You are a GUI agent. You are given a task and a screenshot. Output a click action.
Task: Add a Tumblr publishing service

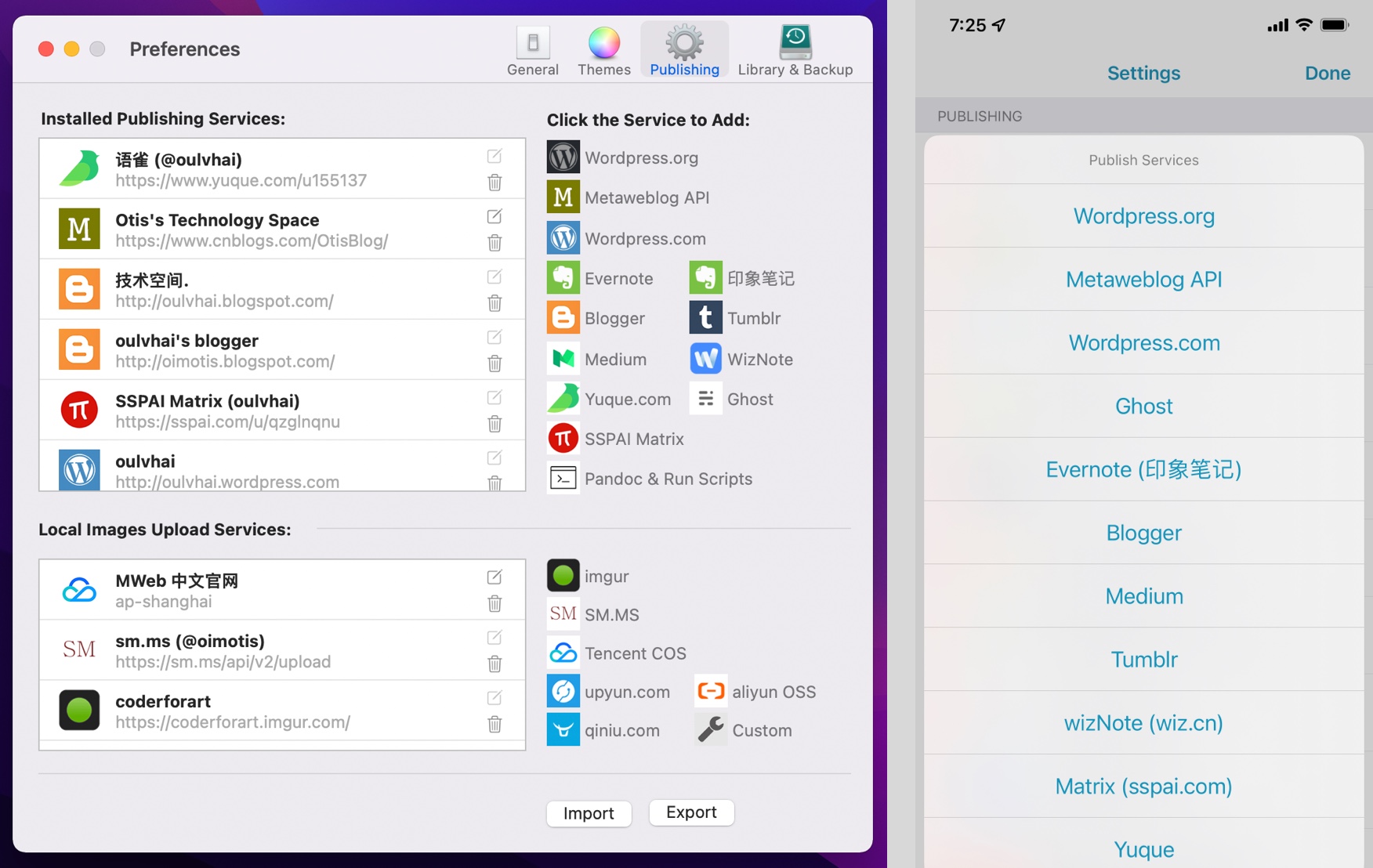[x=735, y=318]
